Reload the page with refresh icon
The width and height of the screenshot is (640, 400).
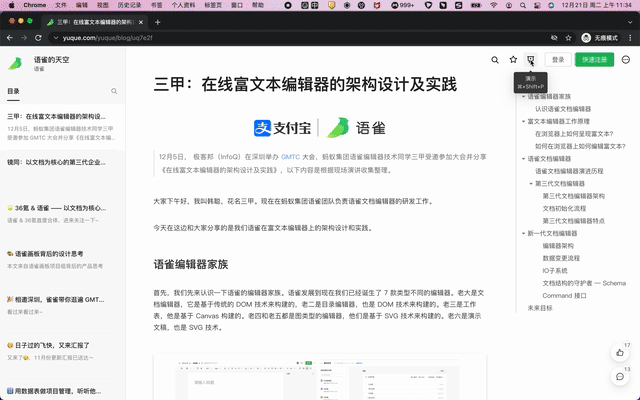[38, 38]
